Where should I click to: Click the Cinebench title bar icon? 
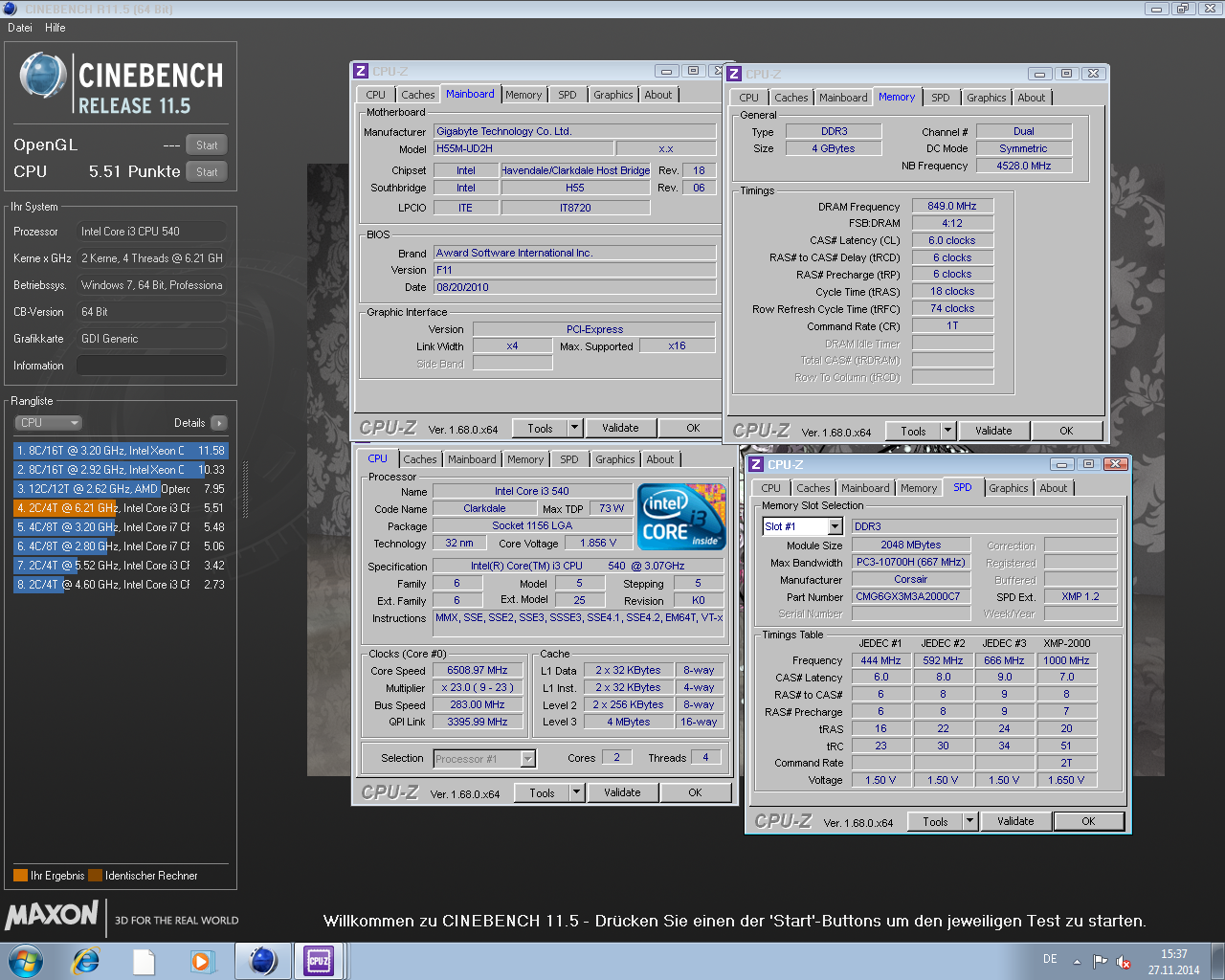[x=10, y=9]
